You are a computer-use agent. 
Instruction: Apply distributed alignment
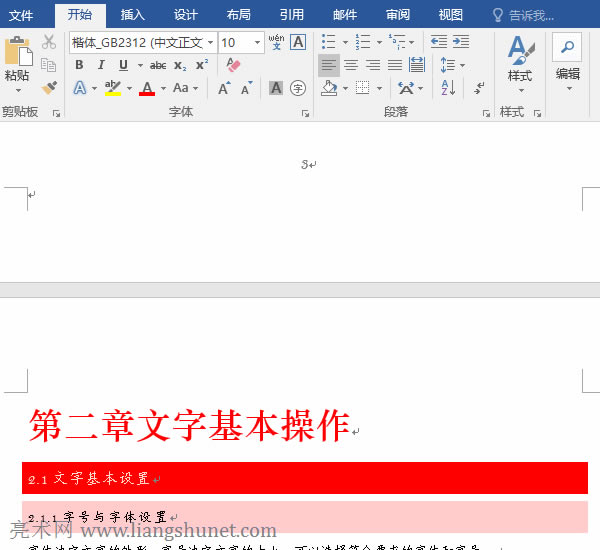(417, 65)
